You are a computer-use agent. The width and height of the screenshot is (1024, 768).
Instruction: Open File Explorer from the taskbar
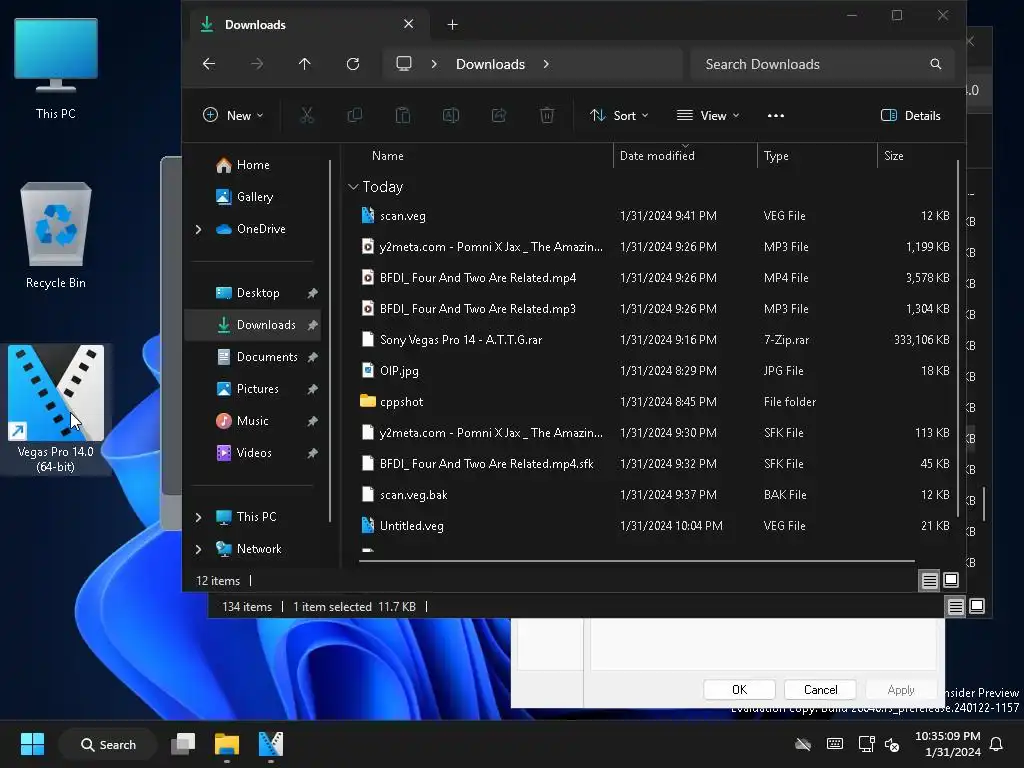coord(227,744)
